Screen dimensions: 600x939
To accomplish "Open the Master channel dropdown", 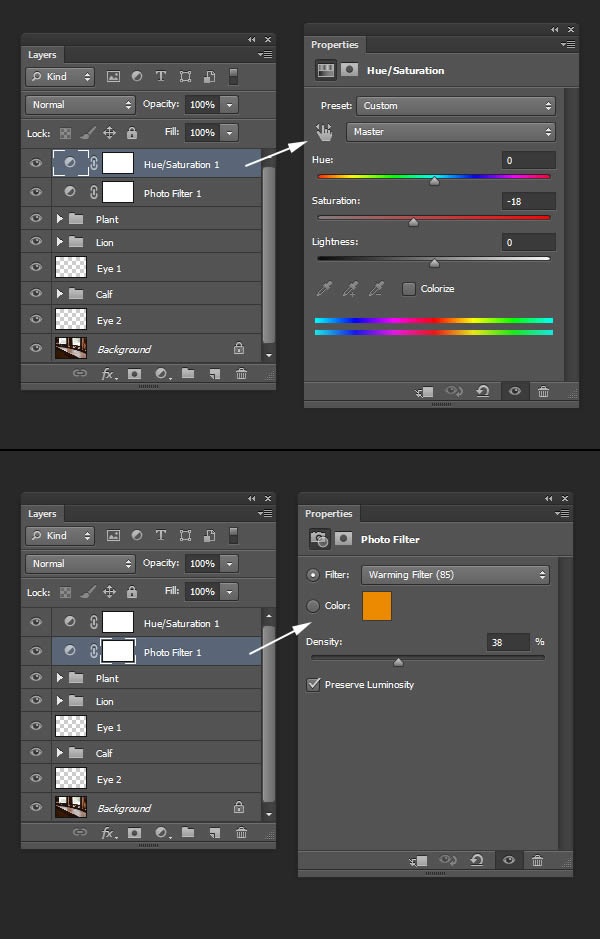I will [x=451, y=132].
